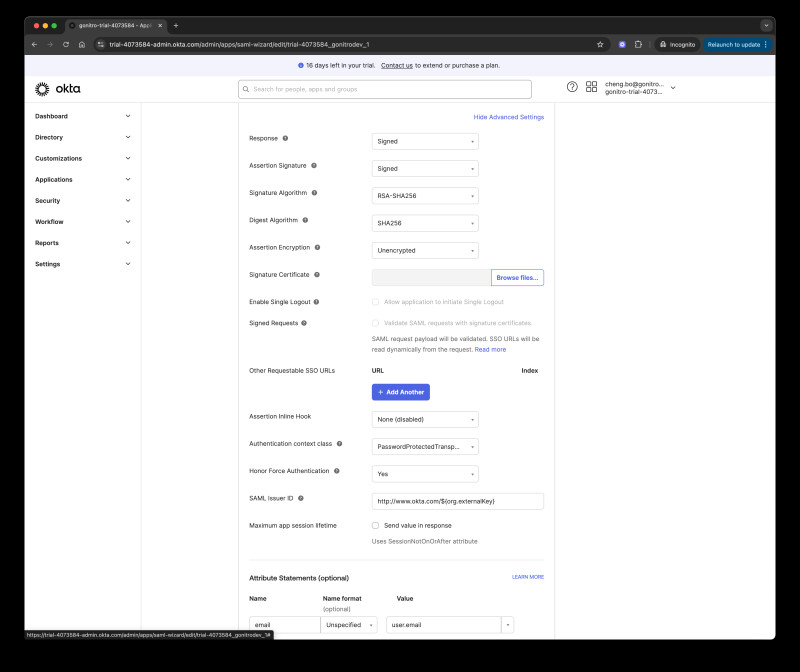Click Assertion Signature info icon
This screenshot has height=672, width=800.
[x=314, y=165]
